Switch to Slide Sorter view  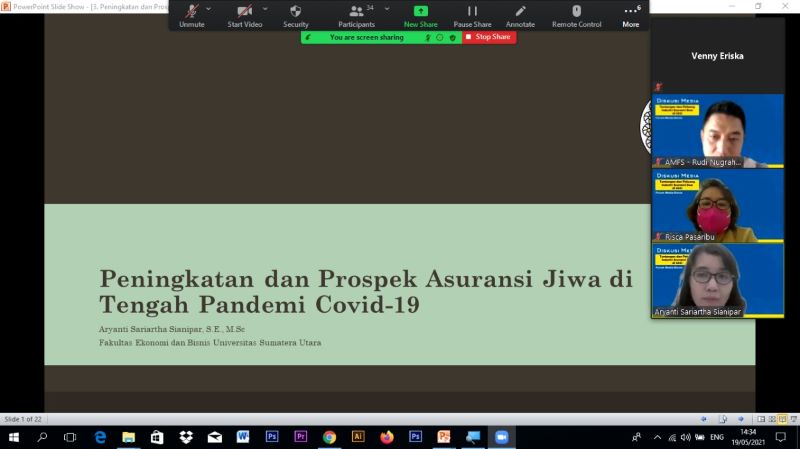[x=772, y=419]
